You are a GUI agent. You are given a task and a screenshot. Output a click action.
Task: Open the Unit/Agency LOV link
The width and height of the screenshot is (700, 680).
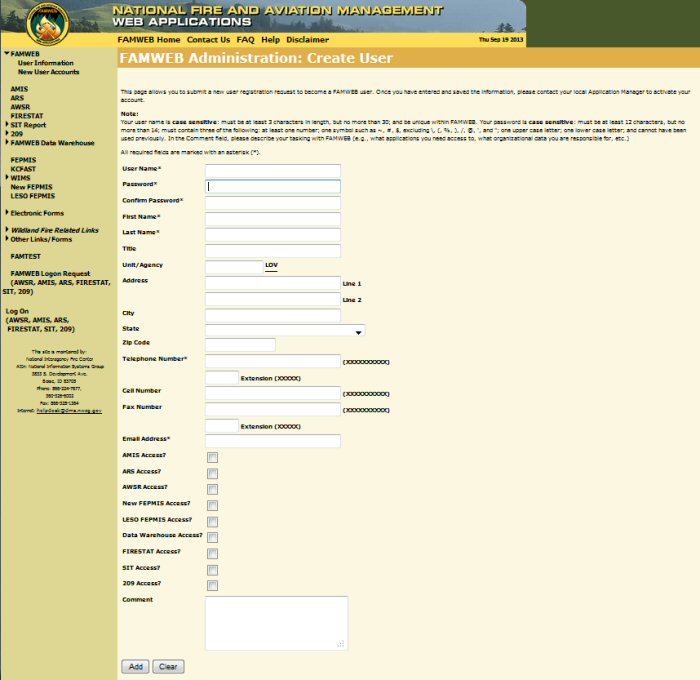[x=271, y=265]
